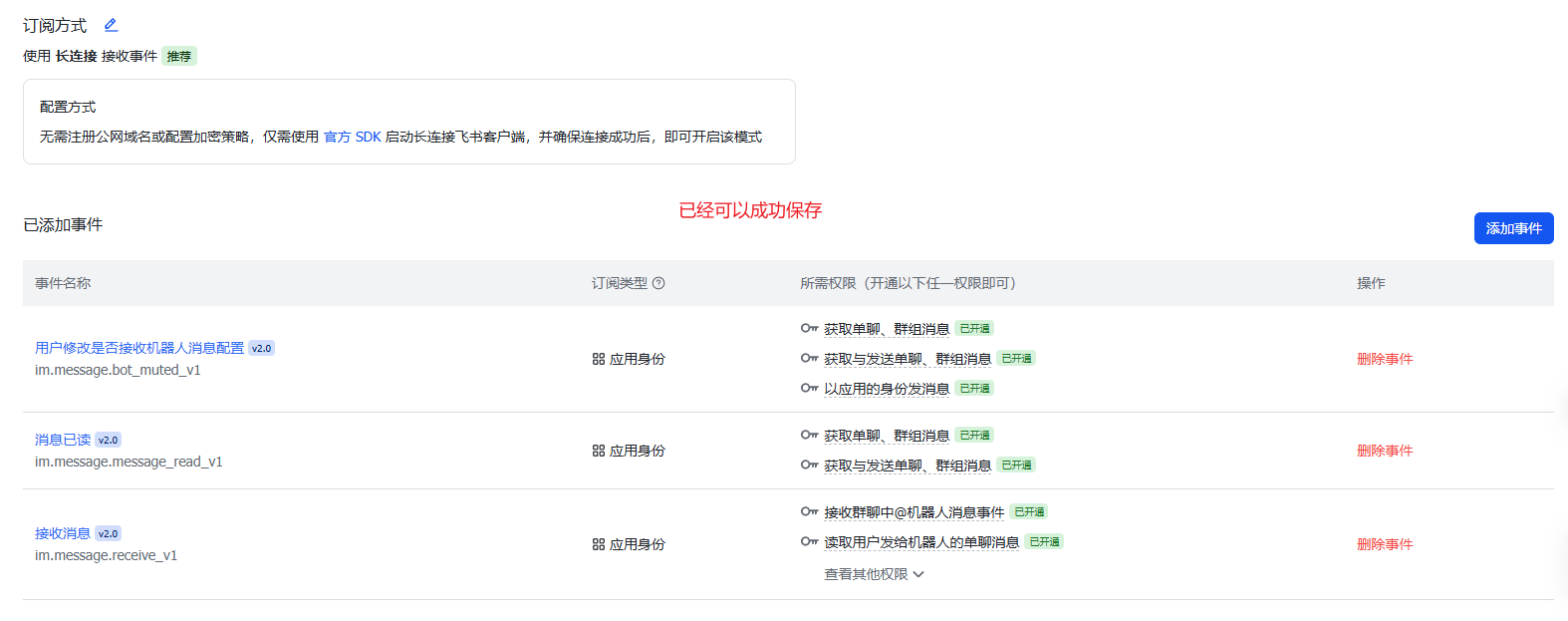
Task: Click the 接收群聊中@机器人消息事件 permission
Action: (914, 512)
